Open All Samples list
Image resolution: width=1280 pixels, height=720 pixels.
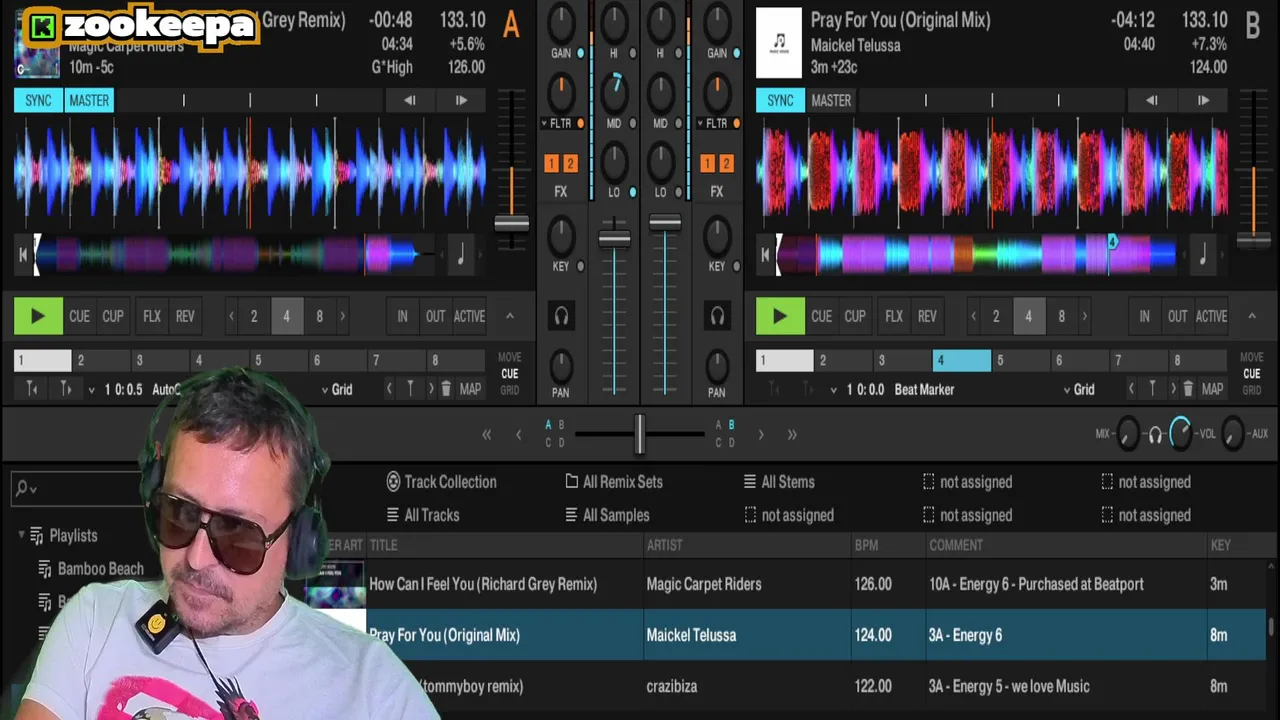point(607,515)
